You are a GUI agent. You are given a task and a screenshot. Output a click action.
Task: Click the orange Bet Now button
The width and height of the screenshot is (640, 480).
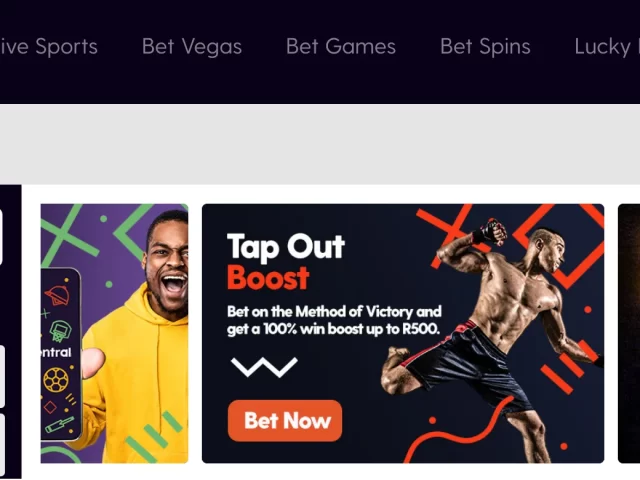pyautogui.click(x=285, y=420)
